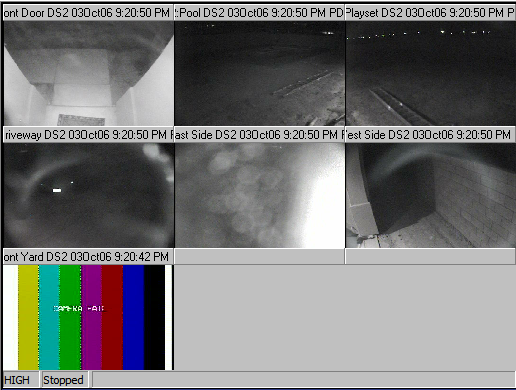Click the blank rightmost camera title bar
Screen dimensions: 516x390
coord(431,256)
